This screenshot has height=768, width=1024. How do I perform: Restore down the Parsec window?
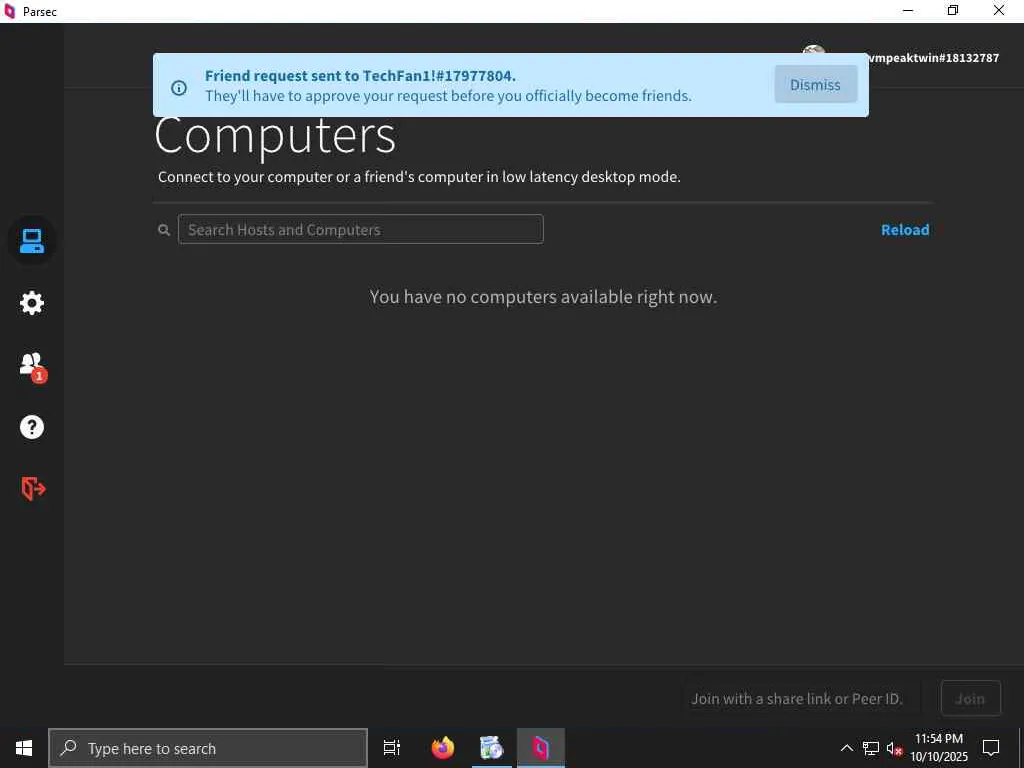pos(953,10)
